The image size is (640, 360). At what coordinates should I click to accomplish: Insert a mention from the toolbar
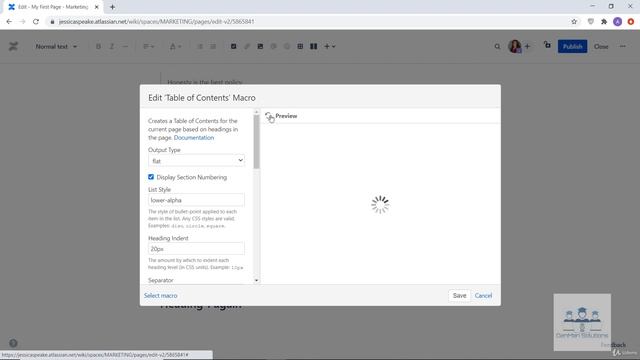[x=273, y=47]
